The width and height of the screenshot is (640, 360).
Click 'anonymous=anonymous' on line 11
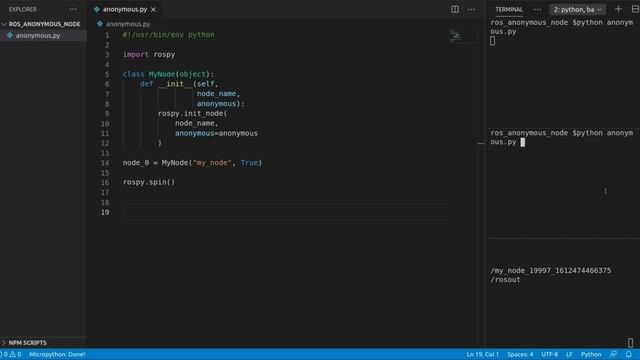[216, 133]
